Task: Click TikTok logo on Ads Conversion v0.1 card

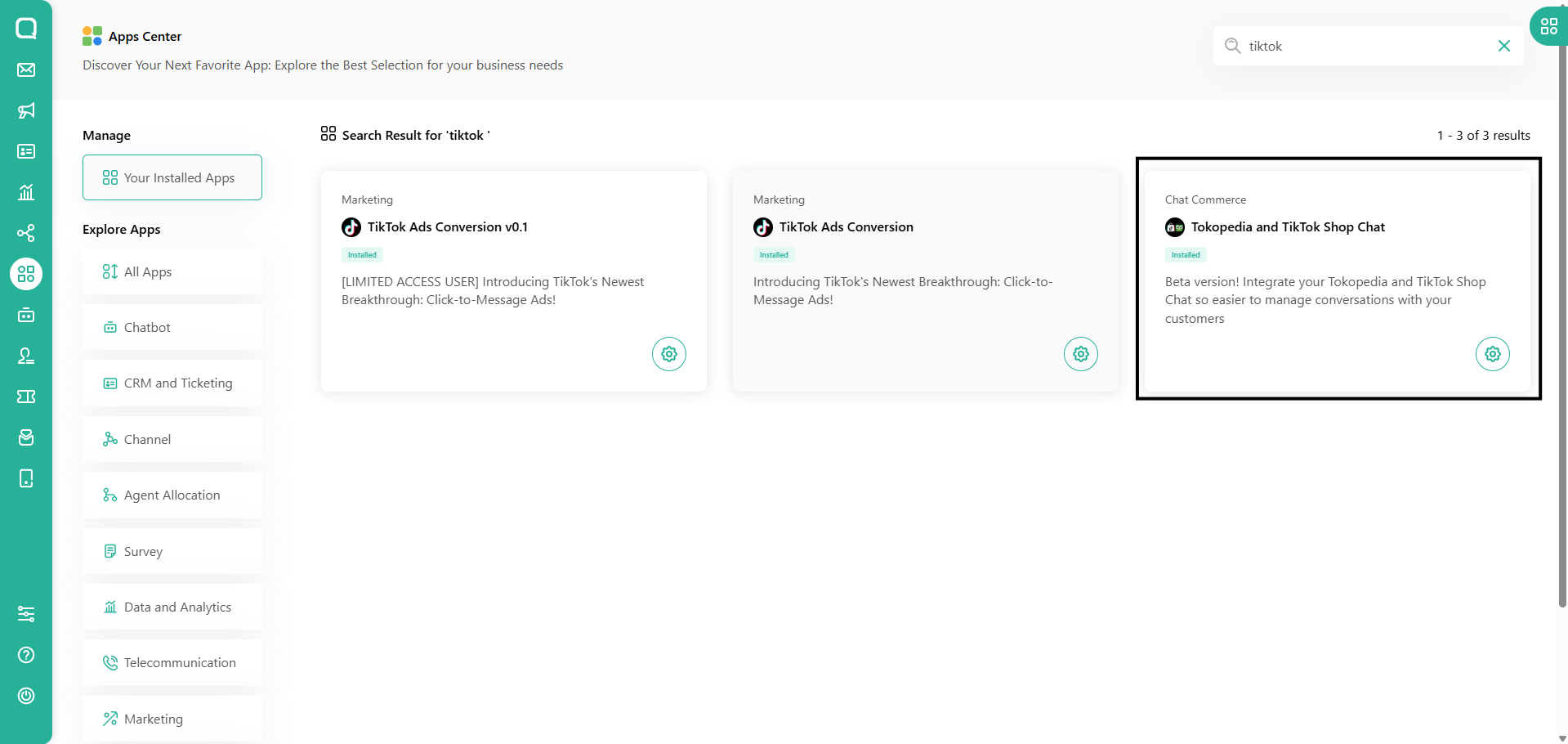Action: [351, 227]
